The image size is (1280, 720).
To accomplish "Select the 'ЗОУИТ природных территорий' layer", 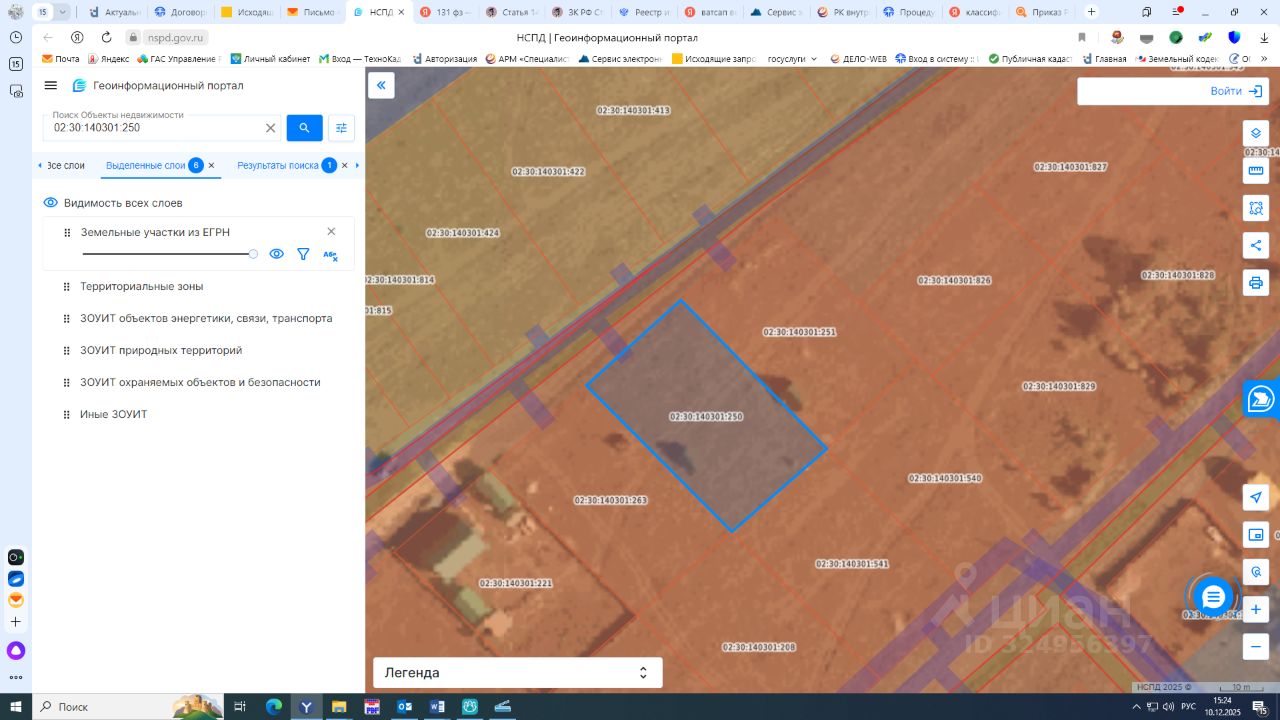I will coord(161,350).
